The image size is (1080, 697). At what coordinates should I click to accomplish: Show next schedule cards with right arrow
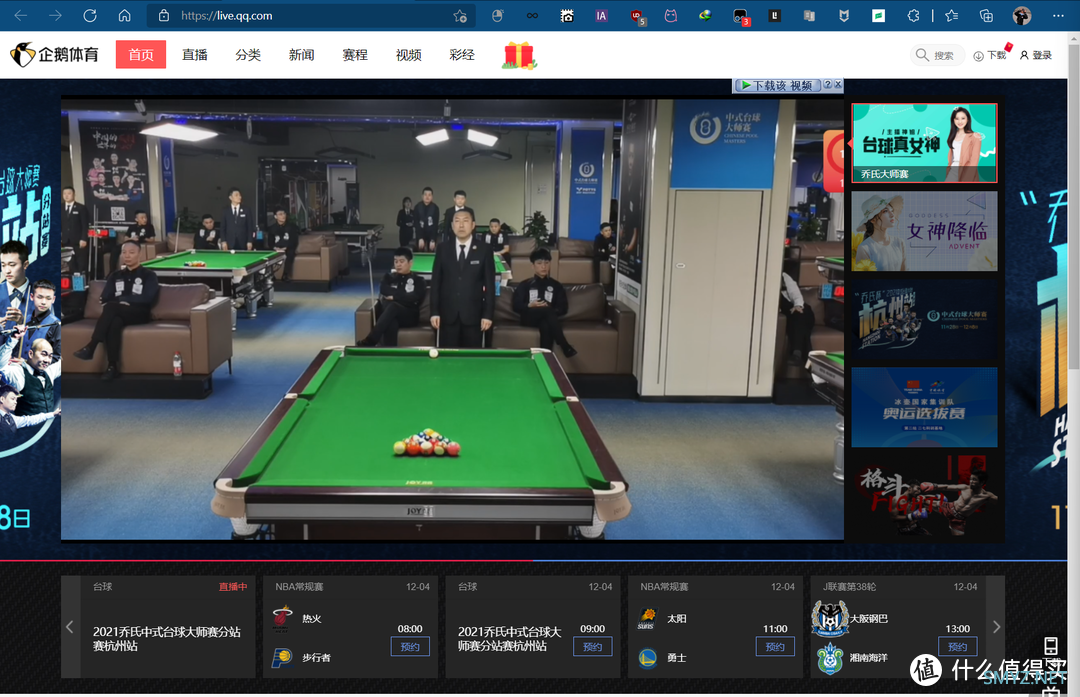[x=996, y=627]
